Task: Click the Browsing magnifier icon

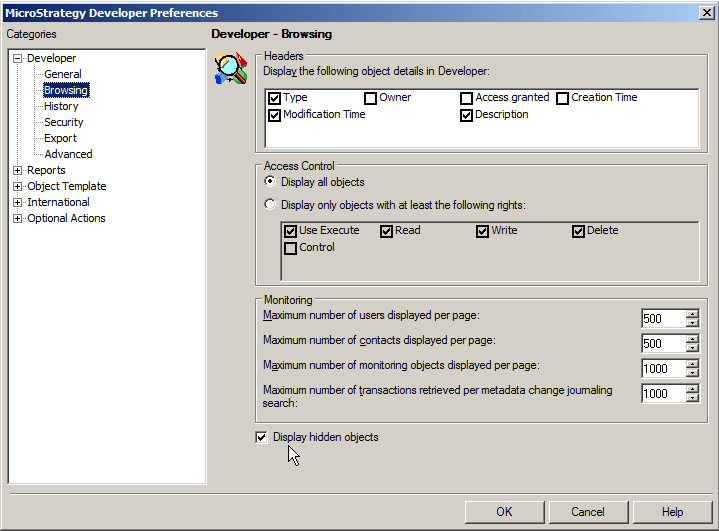Action: pos(231,68)
